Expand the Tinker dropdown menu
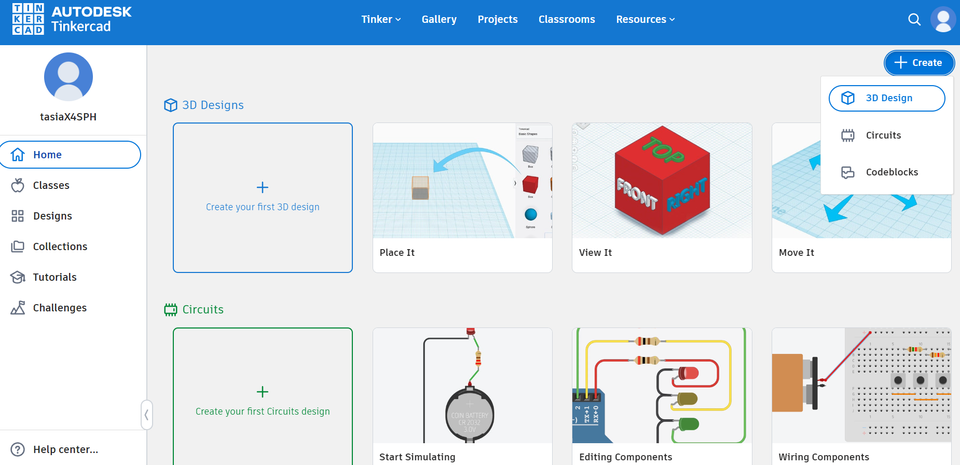 [x=381, y=20]
